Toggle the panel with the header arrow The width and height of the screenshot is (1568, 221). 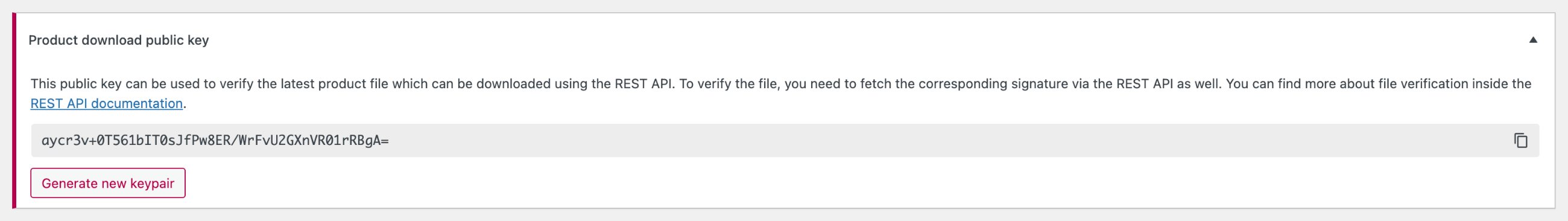tap(1532, 40)
